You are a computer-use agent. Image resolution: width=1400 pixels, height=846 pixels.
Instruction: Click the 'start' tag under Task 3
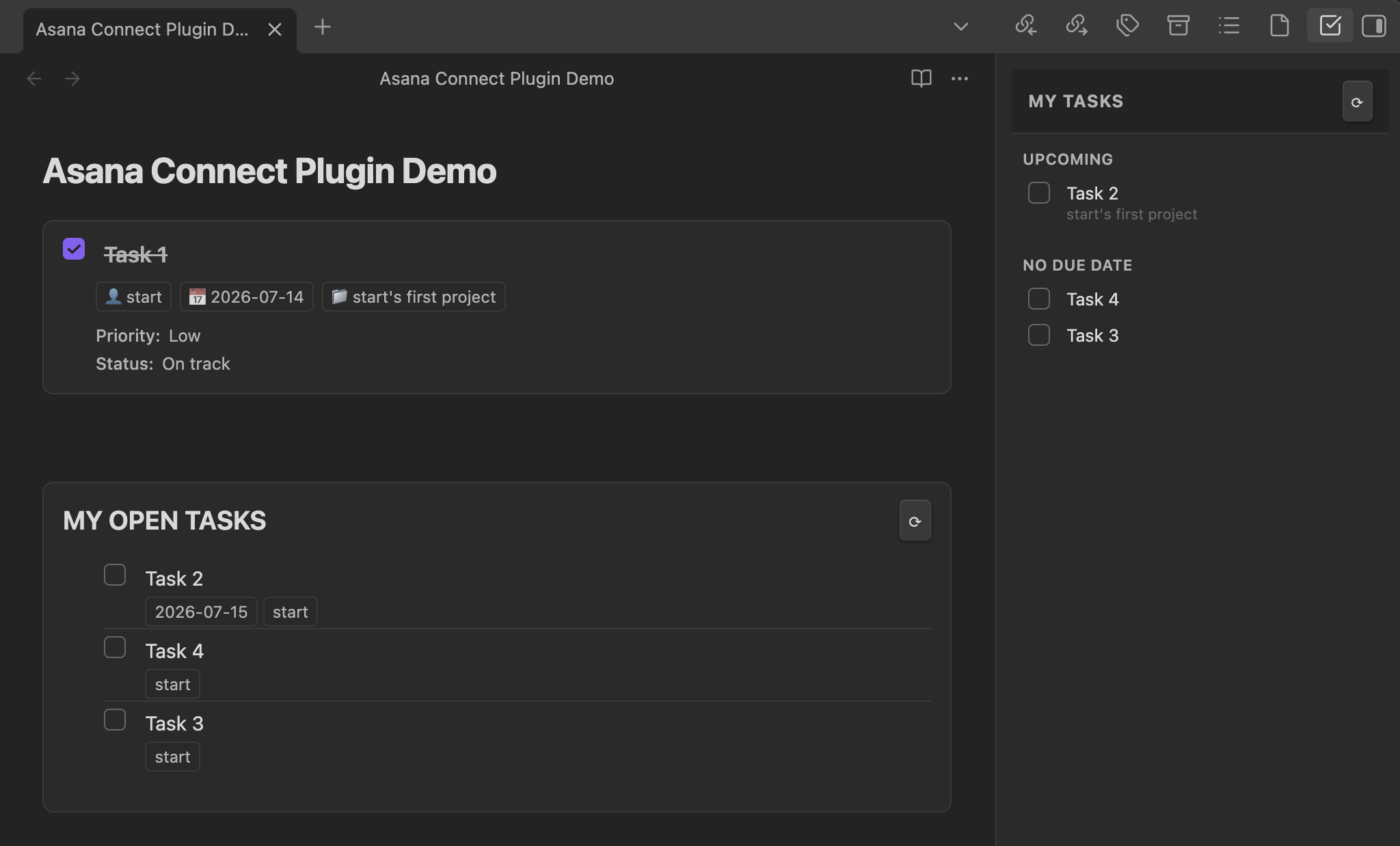pos(172,756)
